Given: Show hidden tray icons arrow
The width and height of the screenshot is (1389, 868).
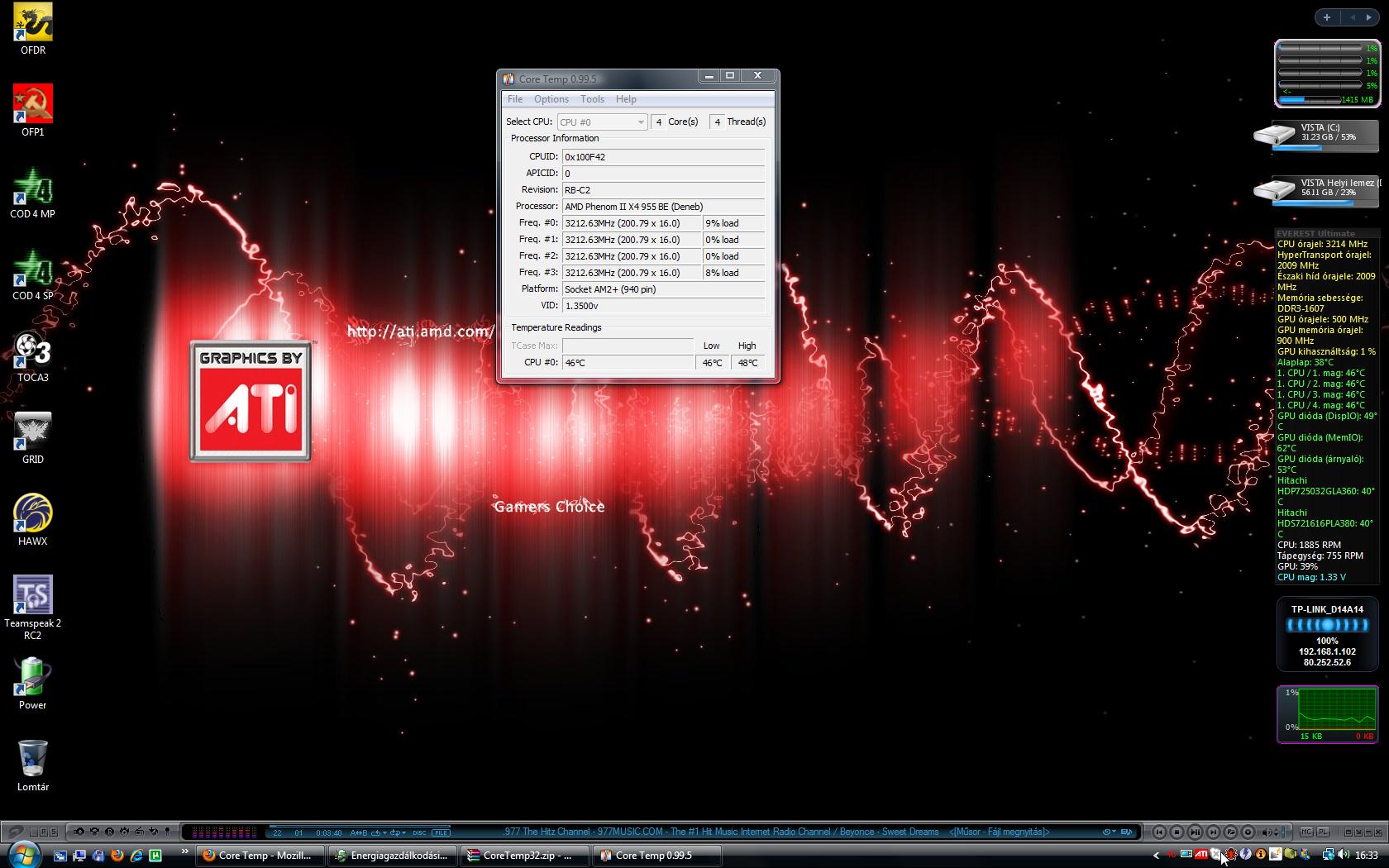Looking at the screenshot, I should coord(1156,855).
